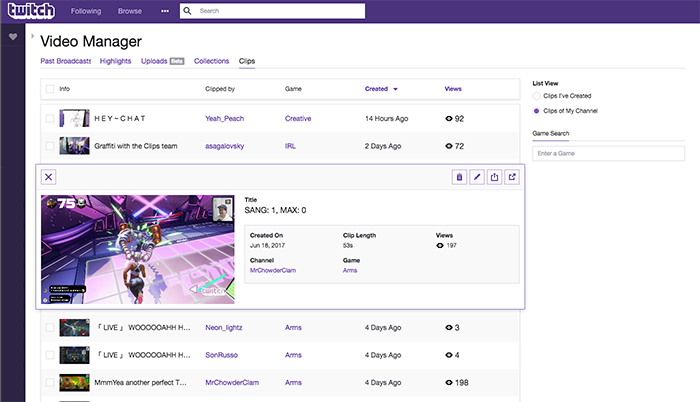Check the Neon_lightz clip row checkbox

click(50, 327)
